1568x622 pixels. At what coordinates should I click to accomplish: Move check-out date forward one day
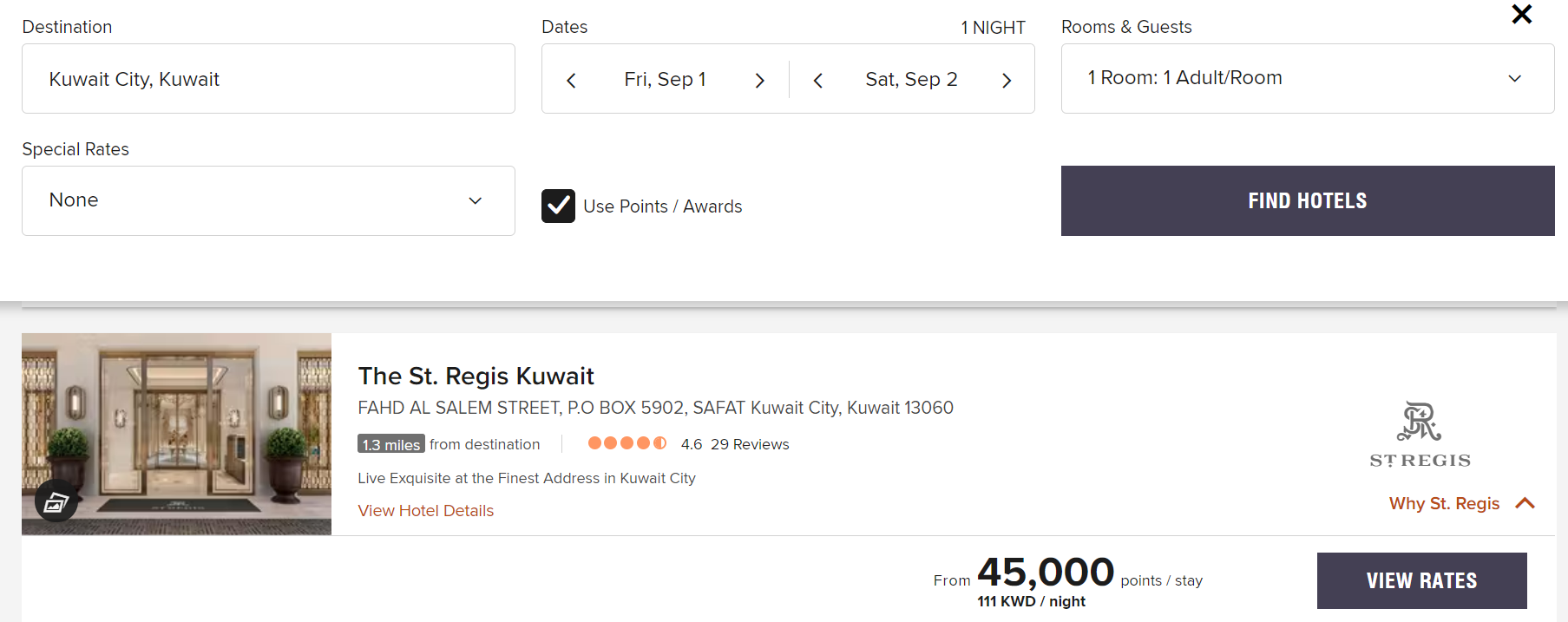click(x=1007, y=81)
